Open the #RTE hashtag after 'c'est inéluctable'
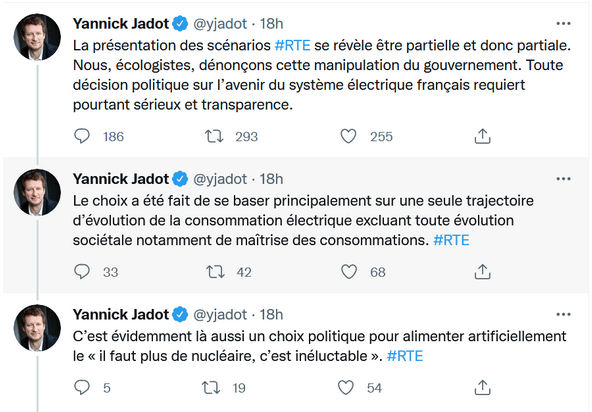 click(405, 356)
